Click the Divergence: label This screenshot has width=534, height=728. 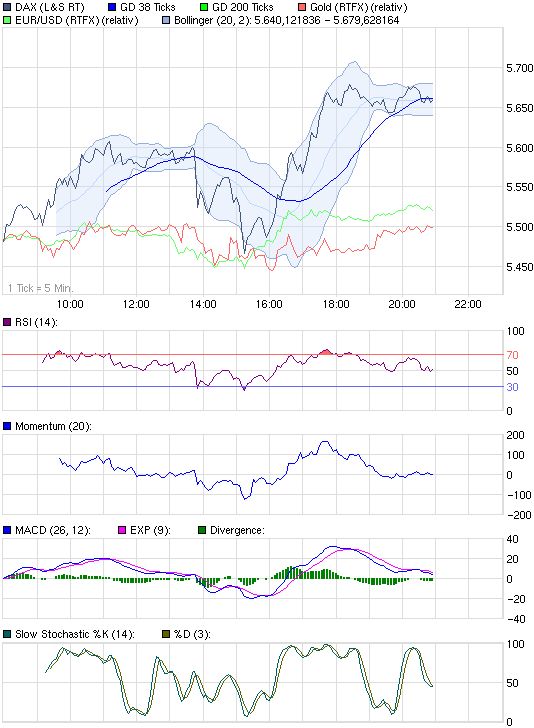237,530
